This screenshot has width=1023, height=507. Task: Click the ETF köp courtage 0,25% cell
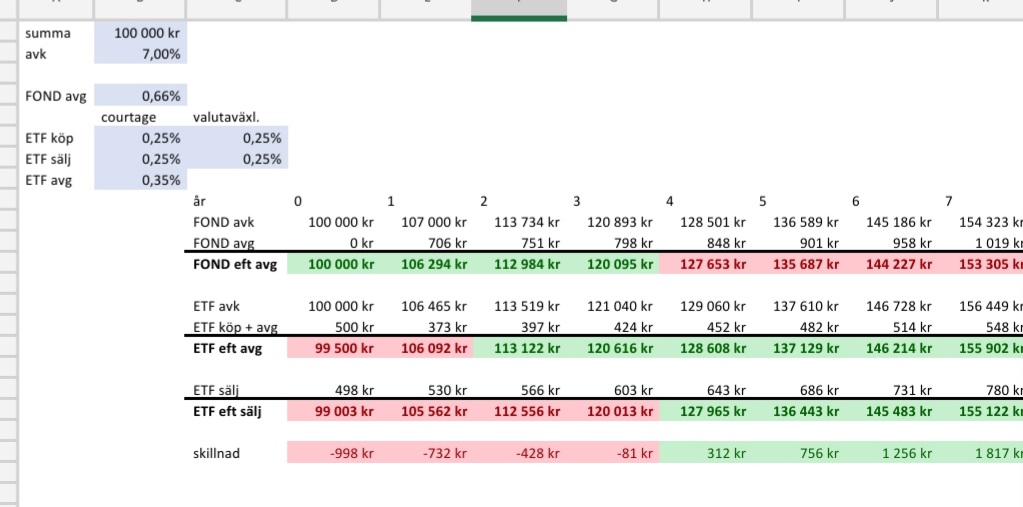pyautogui.click(x=141, y=139)
